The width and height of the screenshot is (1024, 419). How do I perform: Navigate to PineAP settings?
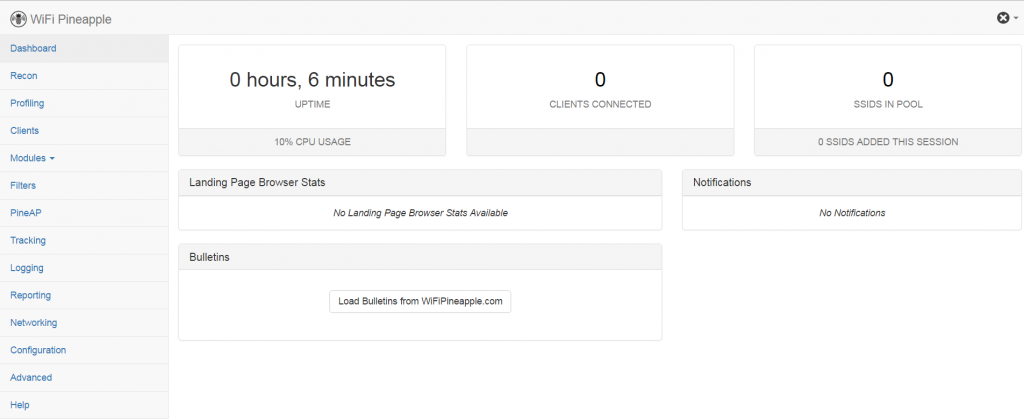84,213
